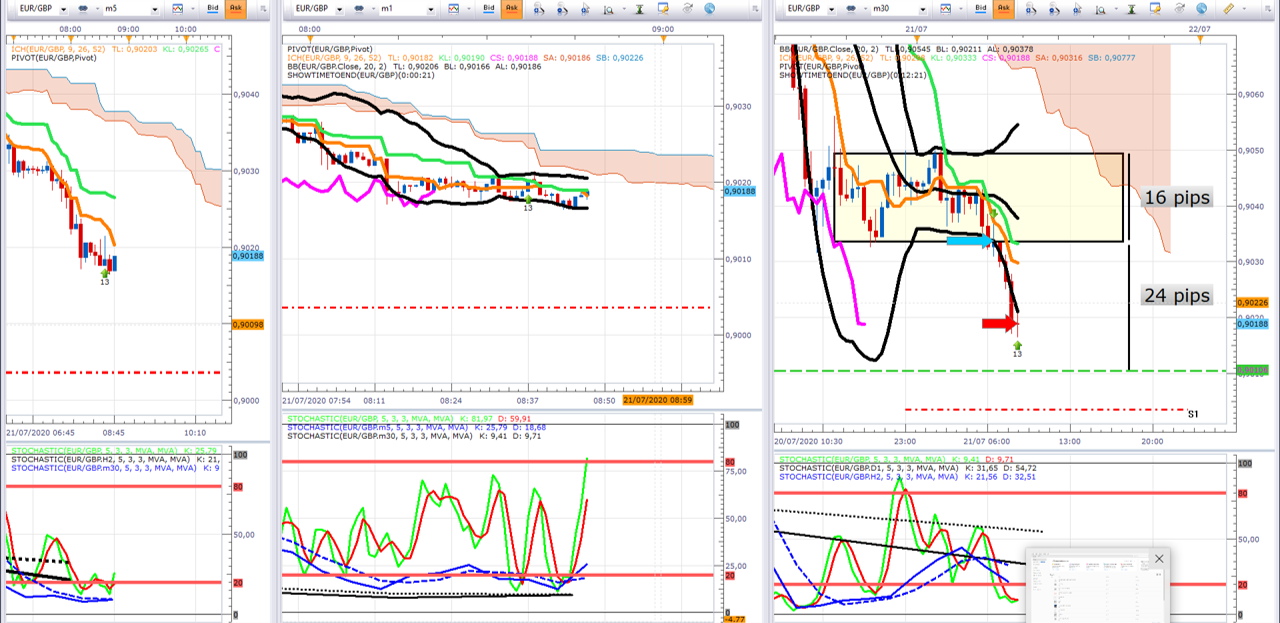Switch m1 chart to Bid prices
This screenshot has height=623, width=1280.
pyautogui.click(x=489, y=8)
